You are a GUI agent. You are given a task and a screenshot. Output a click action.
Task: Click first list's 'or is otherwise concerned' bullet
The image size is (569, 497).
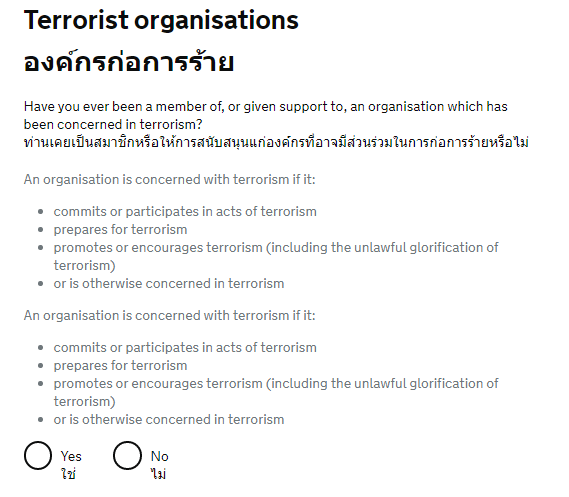169,283
